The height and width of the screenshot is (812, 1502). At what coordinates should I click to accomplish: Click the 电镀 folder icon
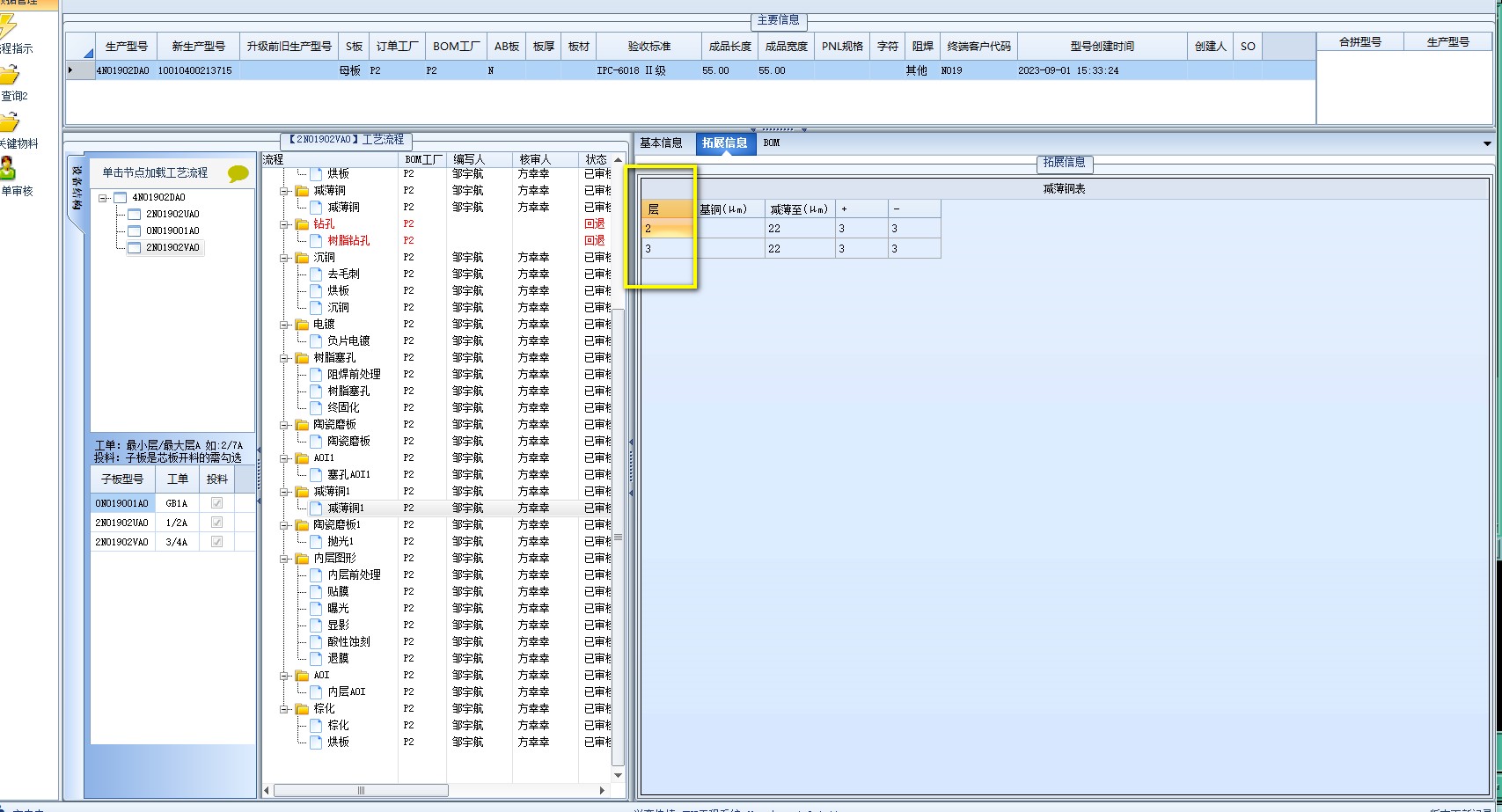tap(303, 325)
